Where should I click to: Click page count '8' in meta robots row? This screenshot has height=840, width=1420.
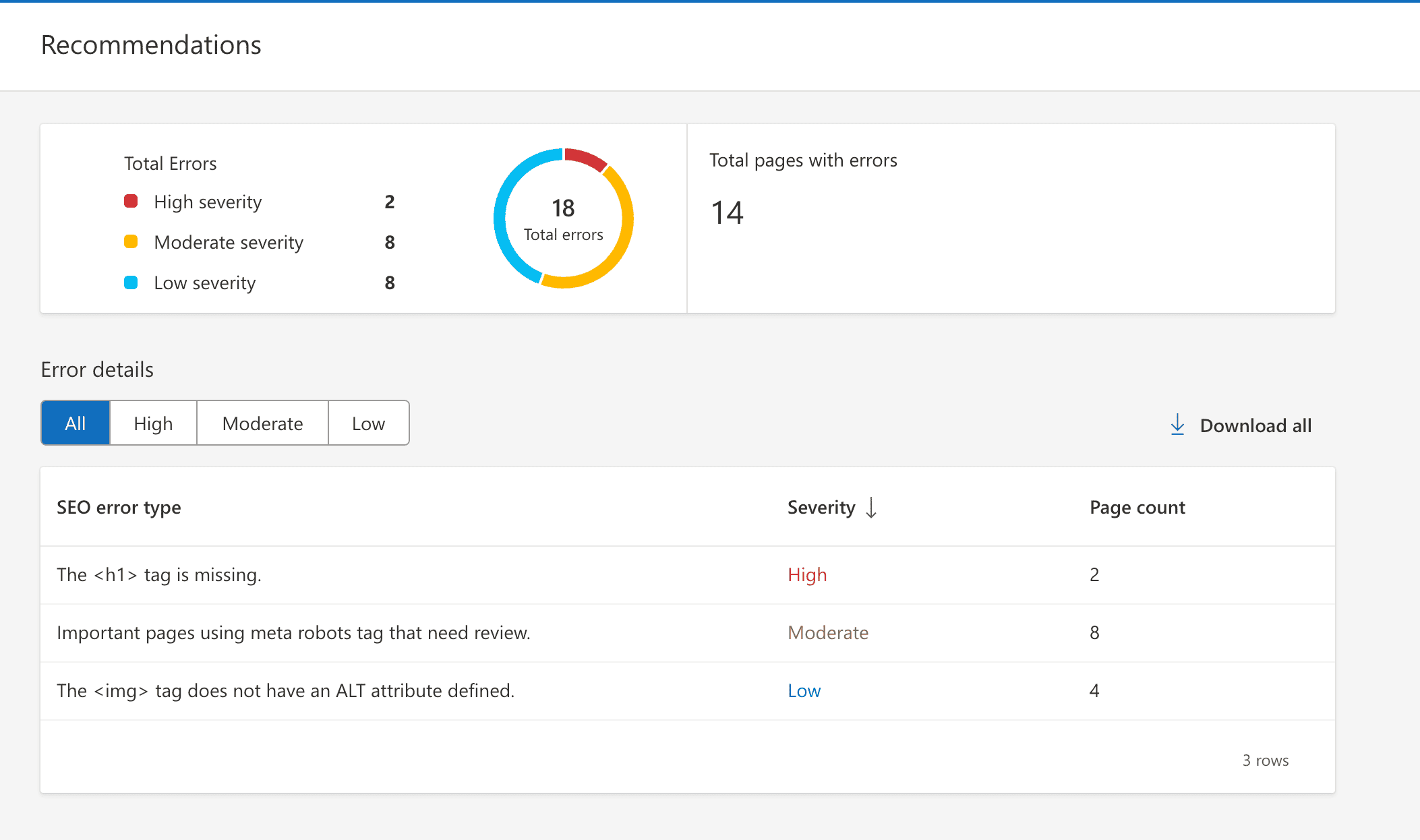1094,633
